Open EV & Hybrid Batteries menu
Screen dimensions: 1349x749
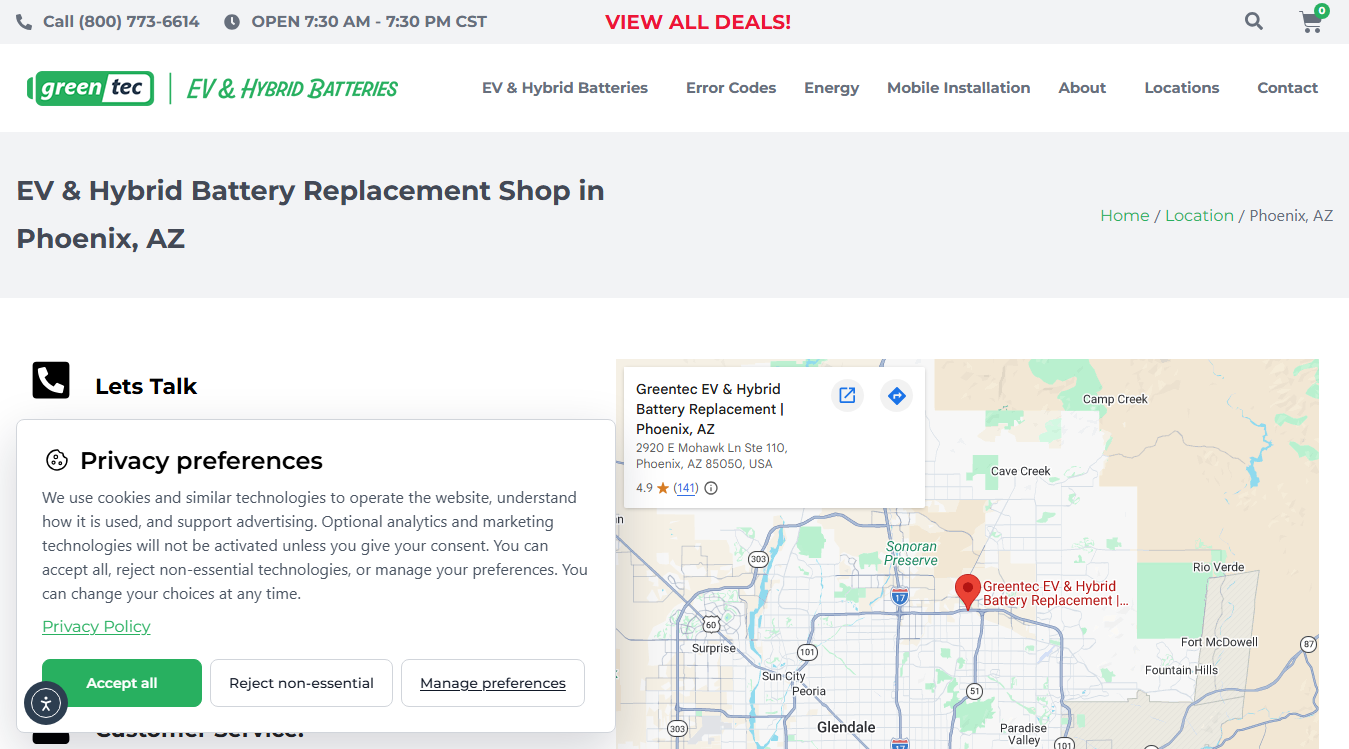click(x=565, y=88)
